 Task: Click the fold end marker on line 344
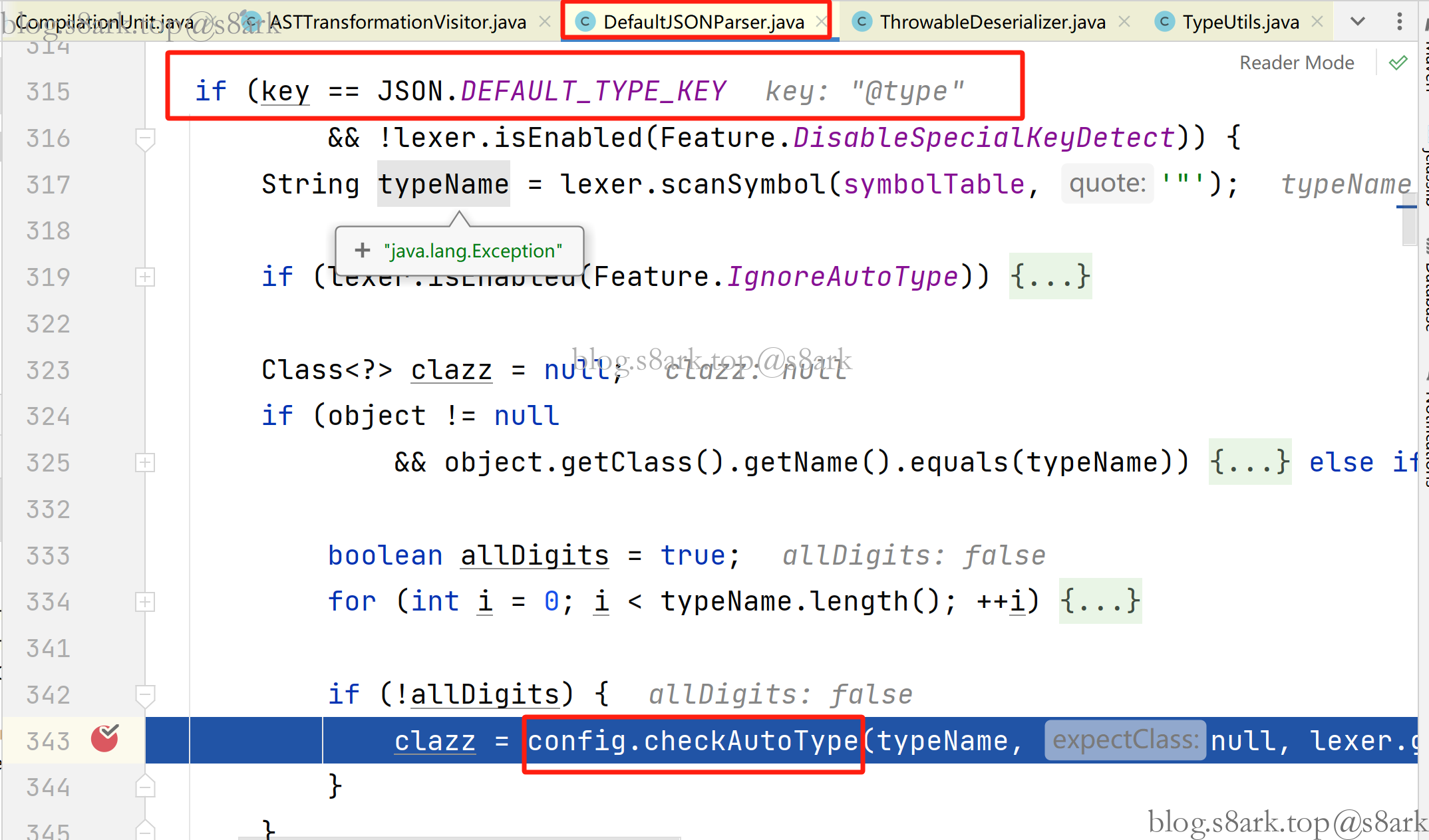tap(144, 787)
